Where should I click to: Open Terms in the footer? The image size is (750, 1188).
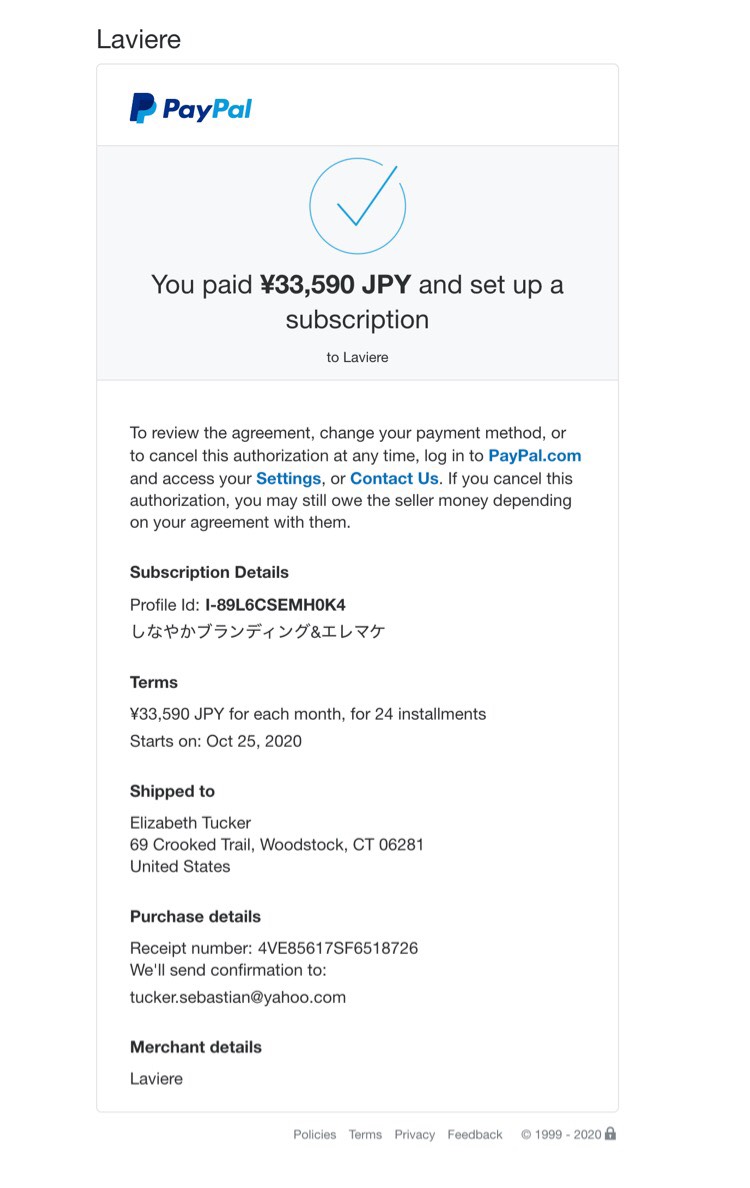click(365, 1134)
